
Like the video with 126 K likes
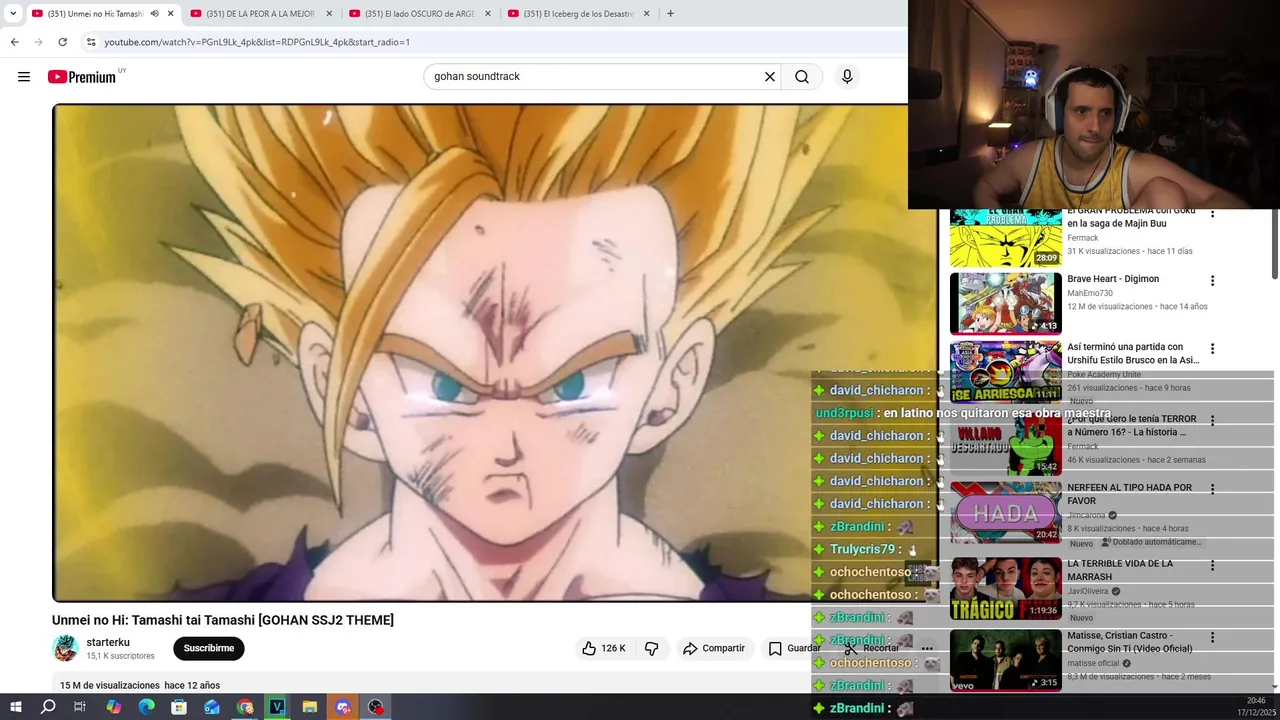coord(604,648)
